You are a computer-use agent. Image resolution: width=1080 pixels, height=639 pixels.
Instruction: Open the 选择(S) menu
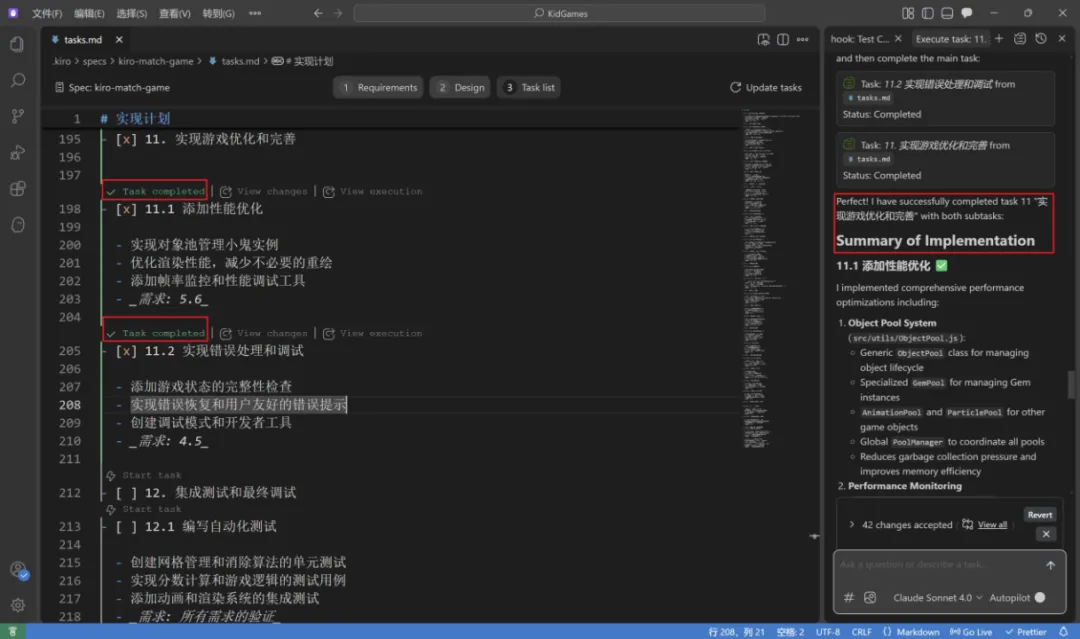(x=132, y=13)
